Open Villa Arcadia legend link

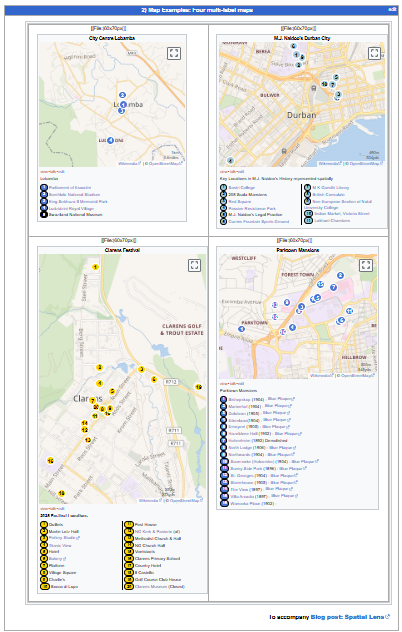point(242,496)
